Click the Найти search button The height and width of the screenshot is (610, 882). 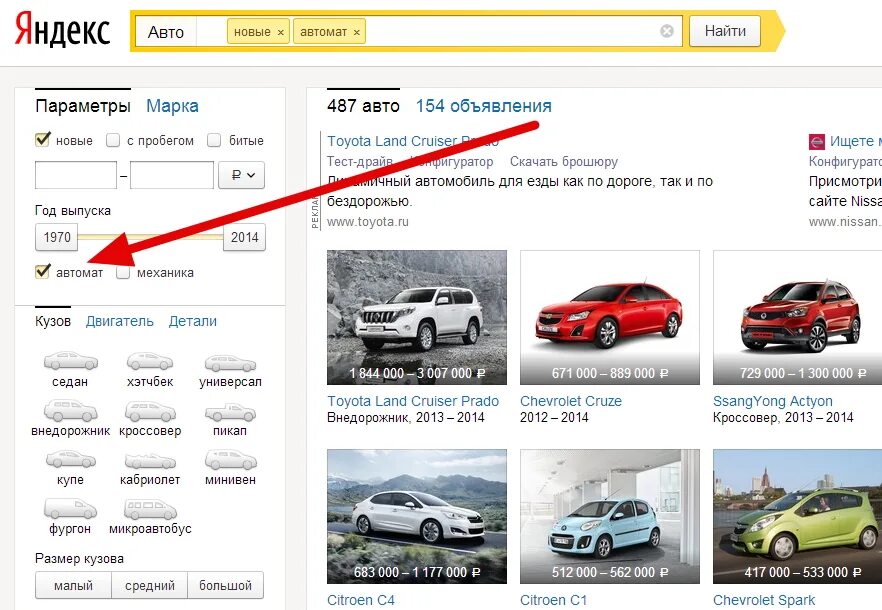725,31
